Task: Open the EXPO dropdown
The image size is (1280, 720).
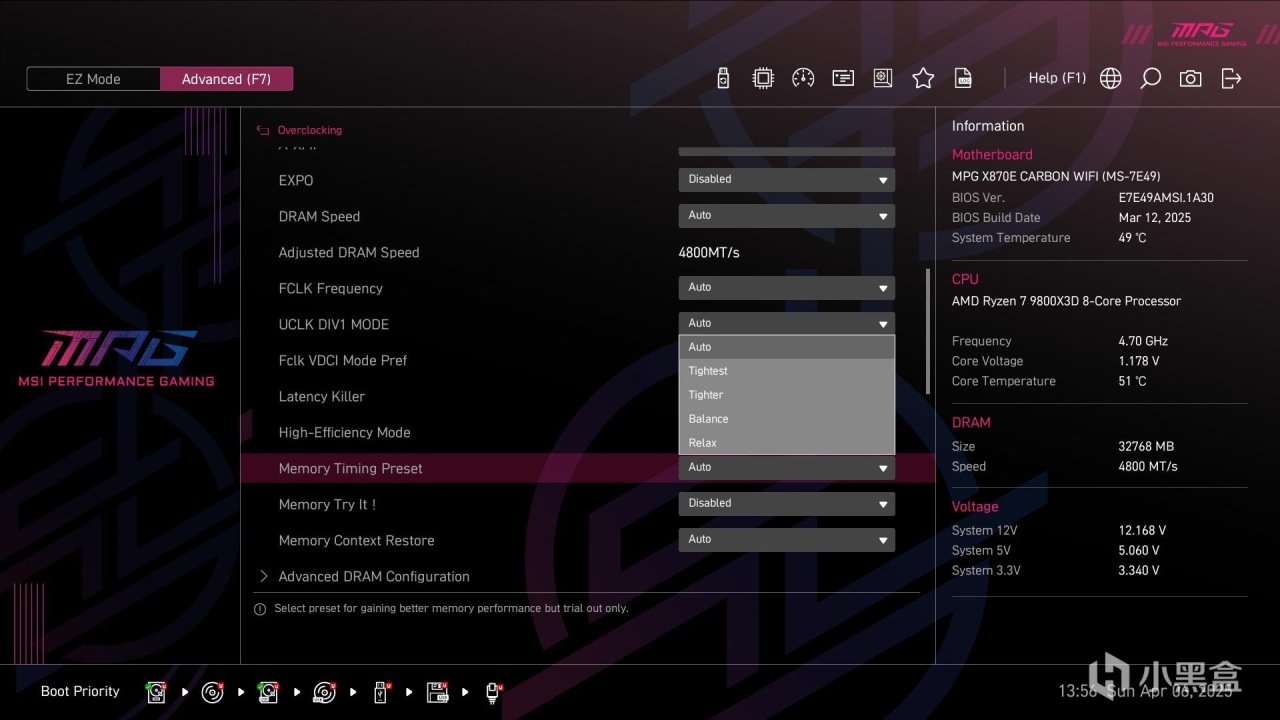Action: coord(787,180)
